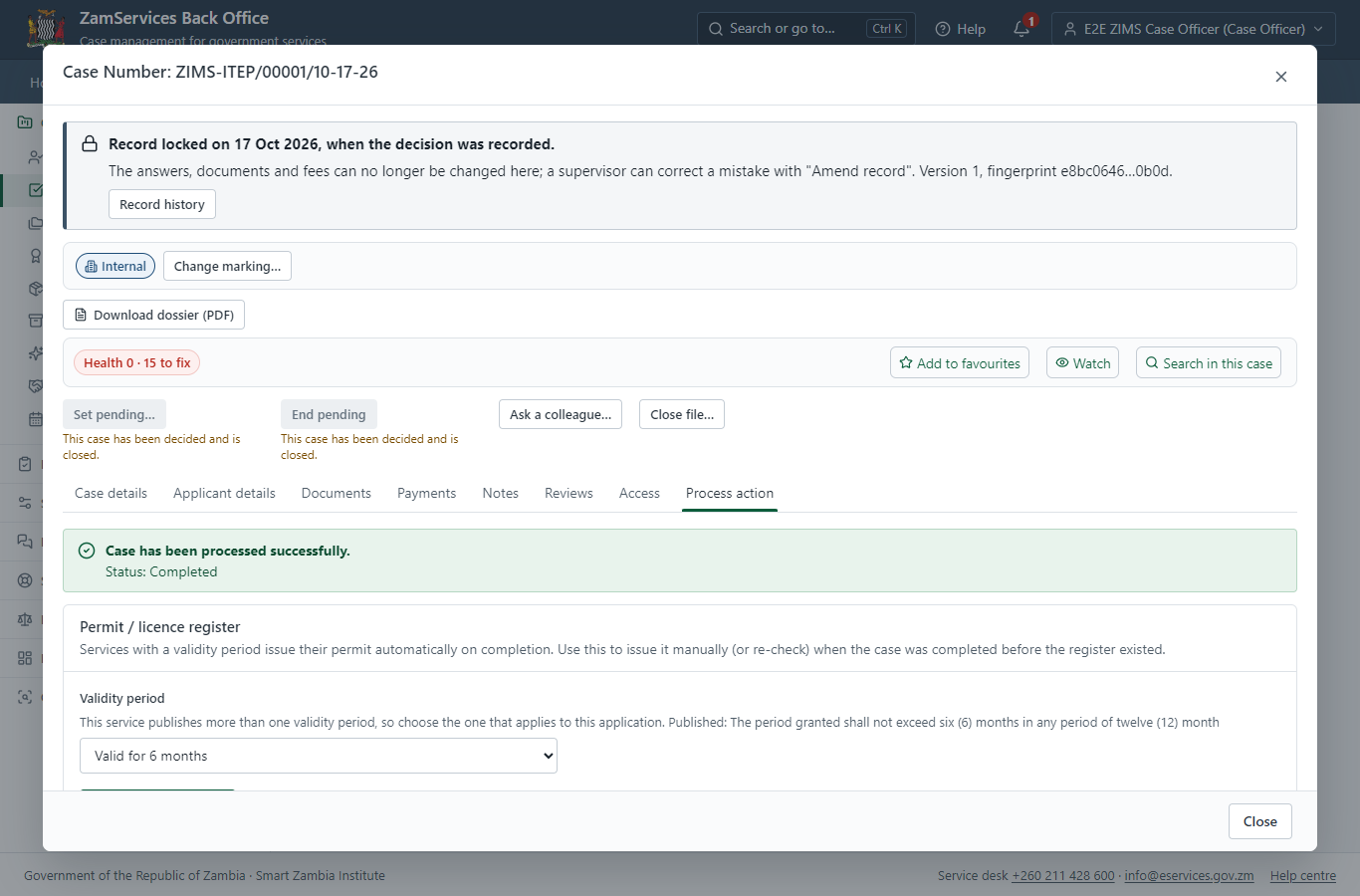This screenshot has height=896, width=1360.
Task: Open the Help centre link
Action: click(x=1303, y=876)
